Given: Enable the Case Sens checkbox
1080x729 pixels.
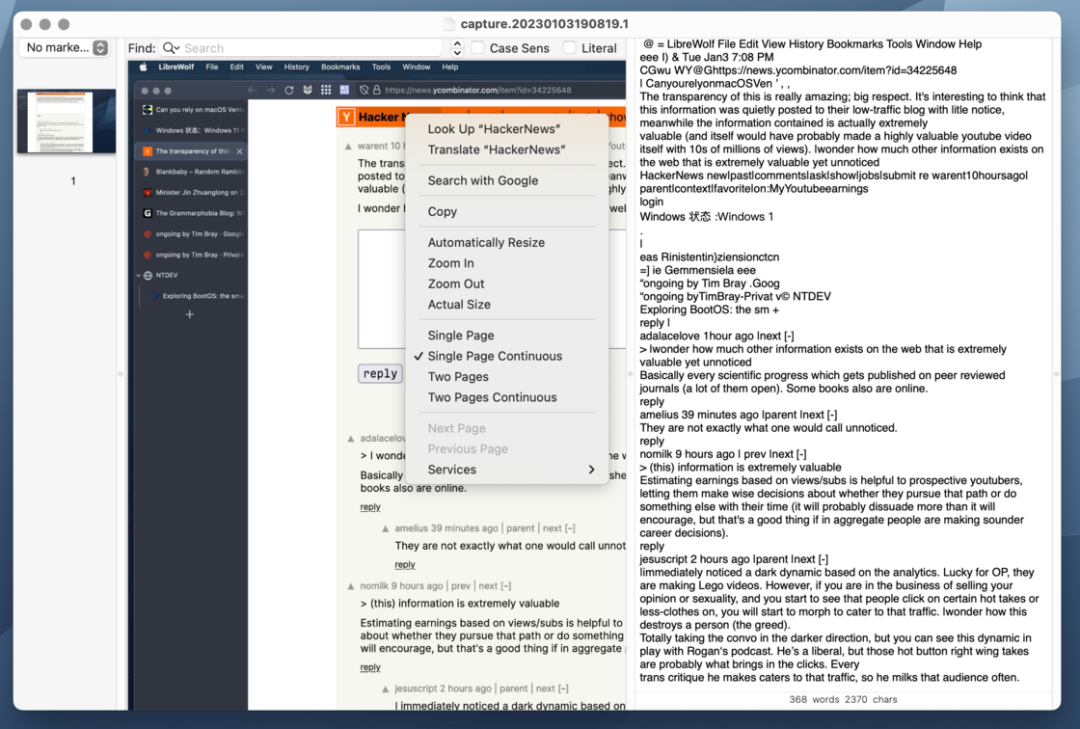Looking at the screenshot, I should (477, 48).
